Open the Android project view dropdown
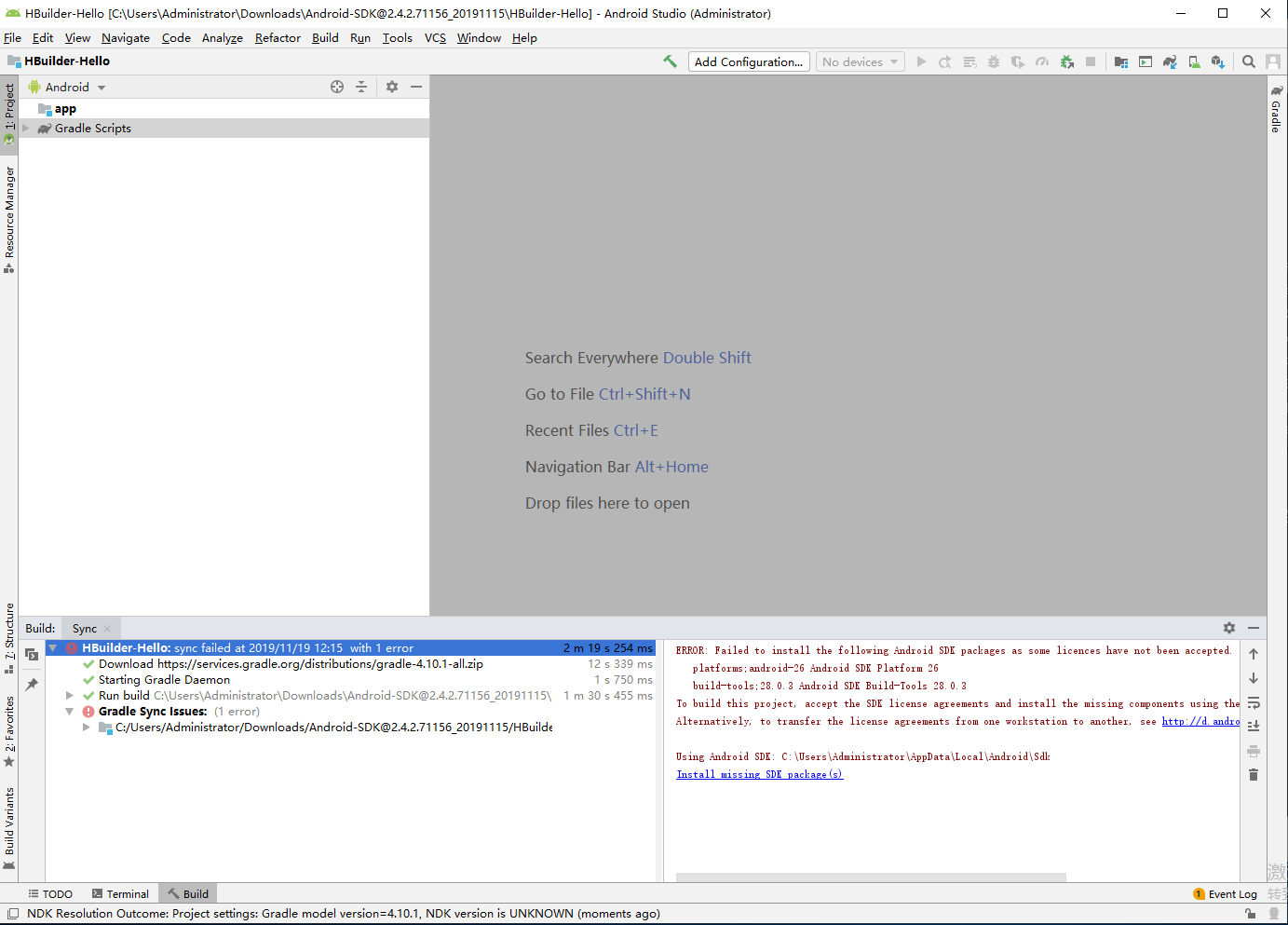Screen dimensions: 1288x925 pyautogui.click(x=67, y=87)
